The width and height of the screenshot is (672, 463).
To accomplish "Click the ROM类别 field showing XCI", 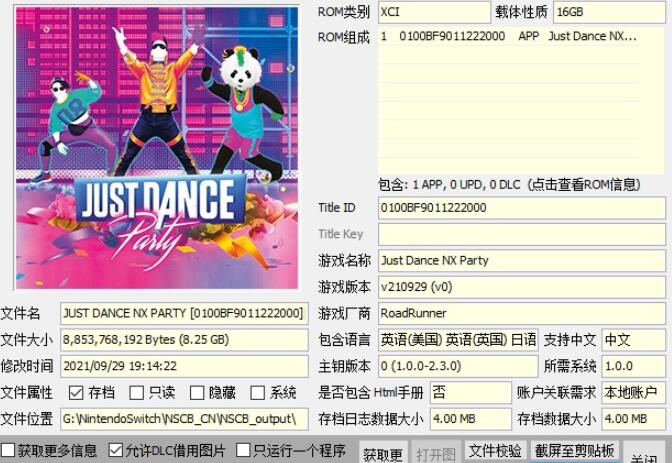I will click(434, 12).
